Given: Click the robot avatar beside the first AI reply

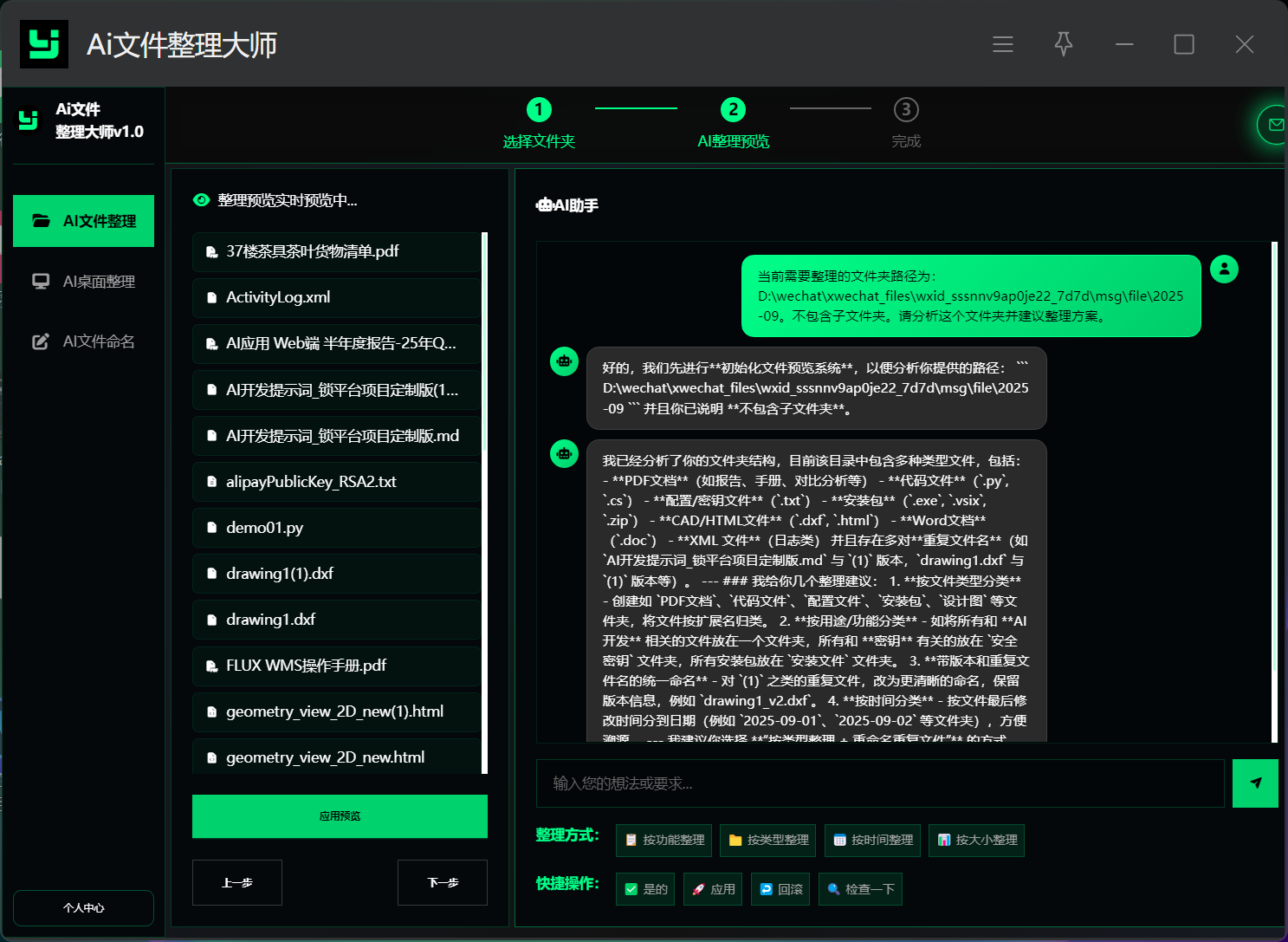Looking at the screenshot, I should click(564, 361).
